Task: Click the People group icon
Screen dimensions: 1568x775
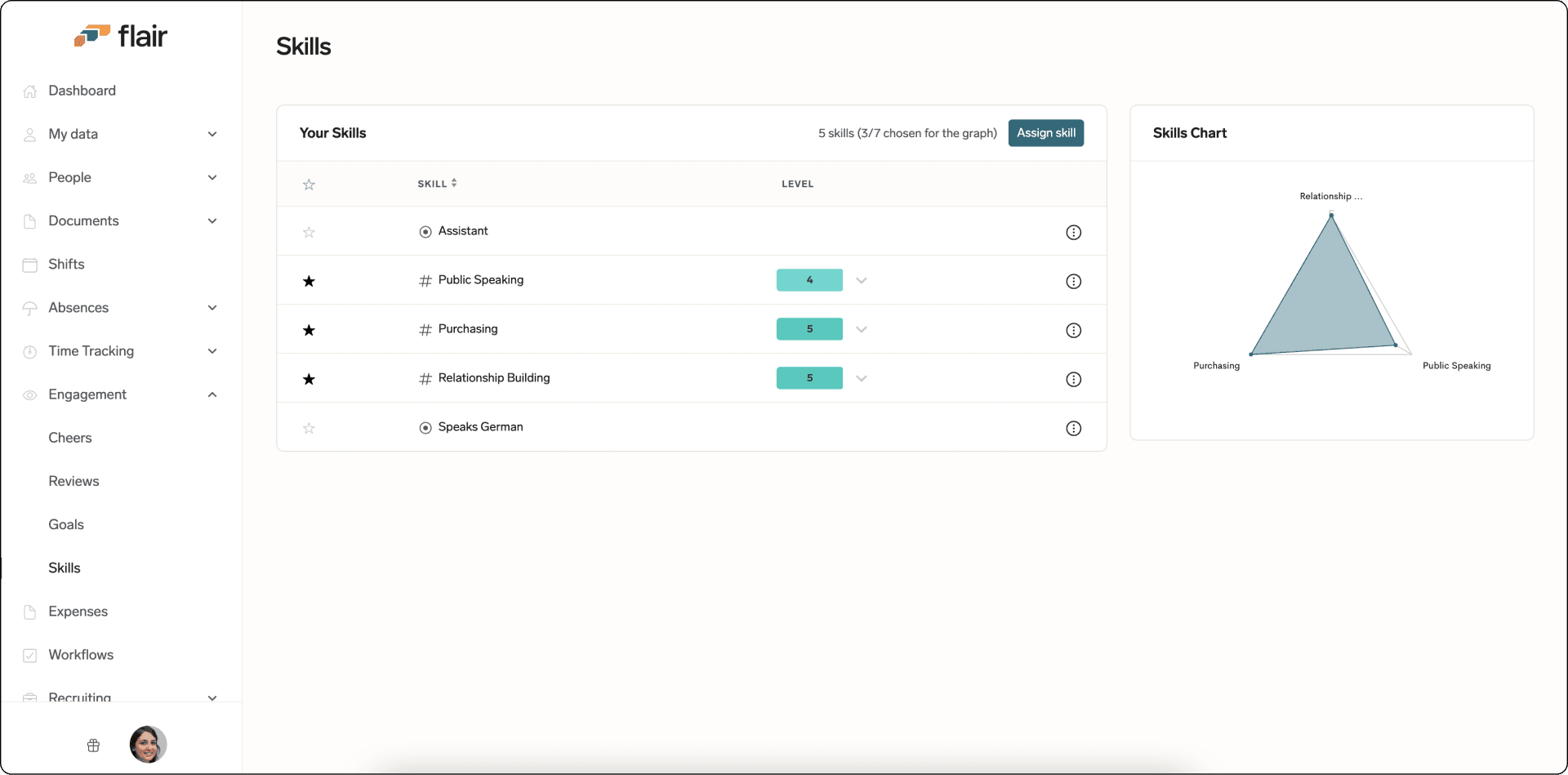Action: click(30, 178)
